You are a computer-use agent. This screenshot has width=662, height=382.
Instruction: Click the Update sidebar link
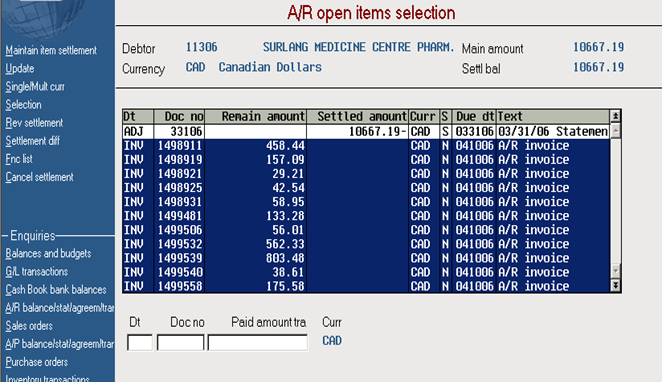coord(19,68)
